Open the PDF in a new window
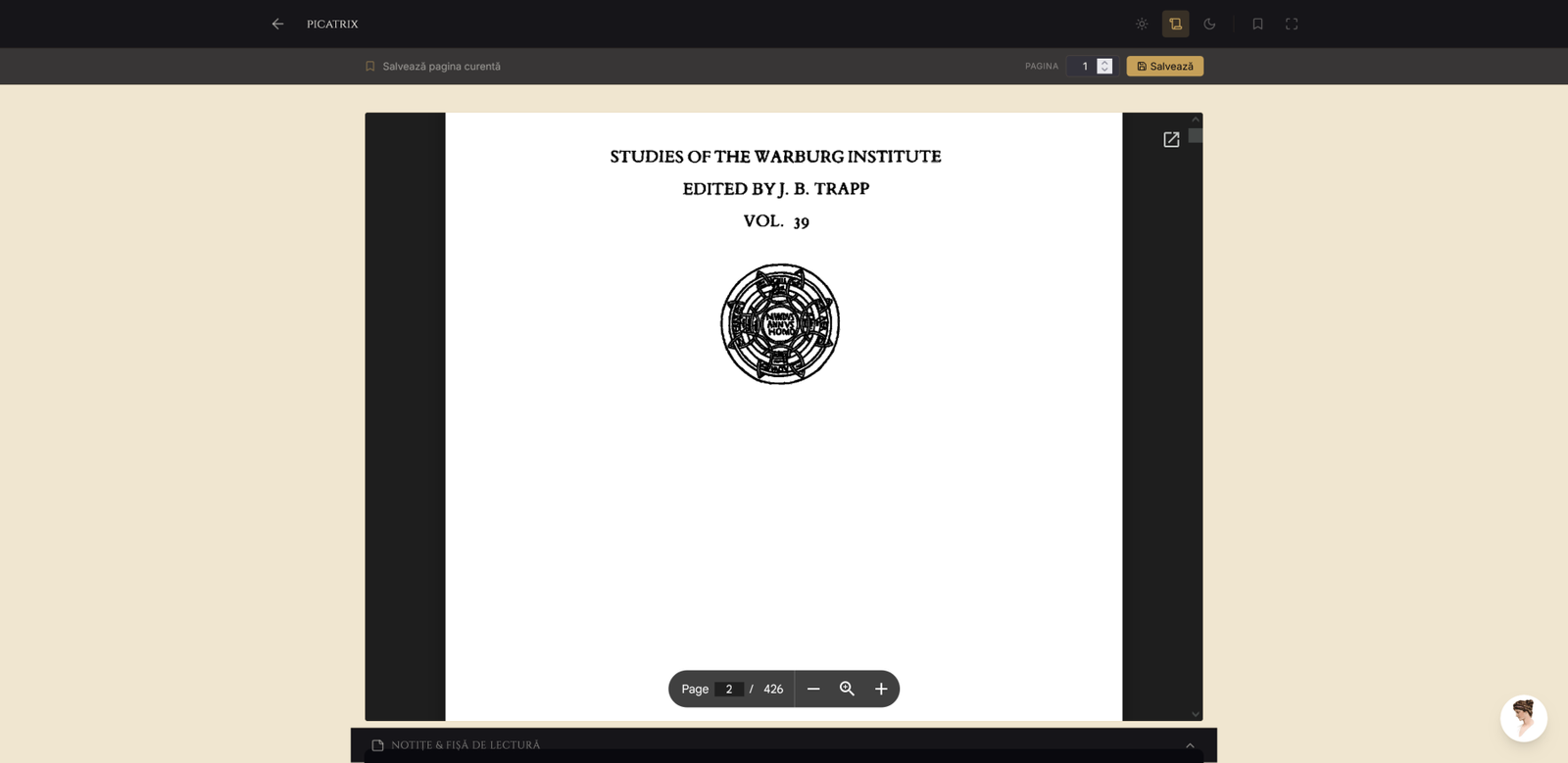Screen dimensions: 1568x763 [x=1171, y=139]
